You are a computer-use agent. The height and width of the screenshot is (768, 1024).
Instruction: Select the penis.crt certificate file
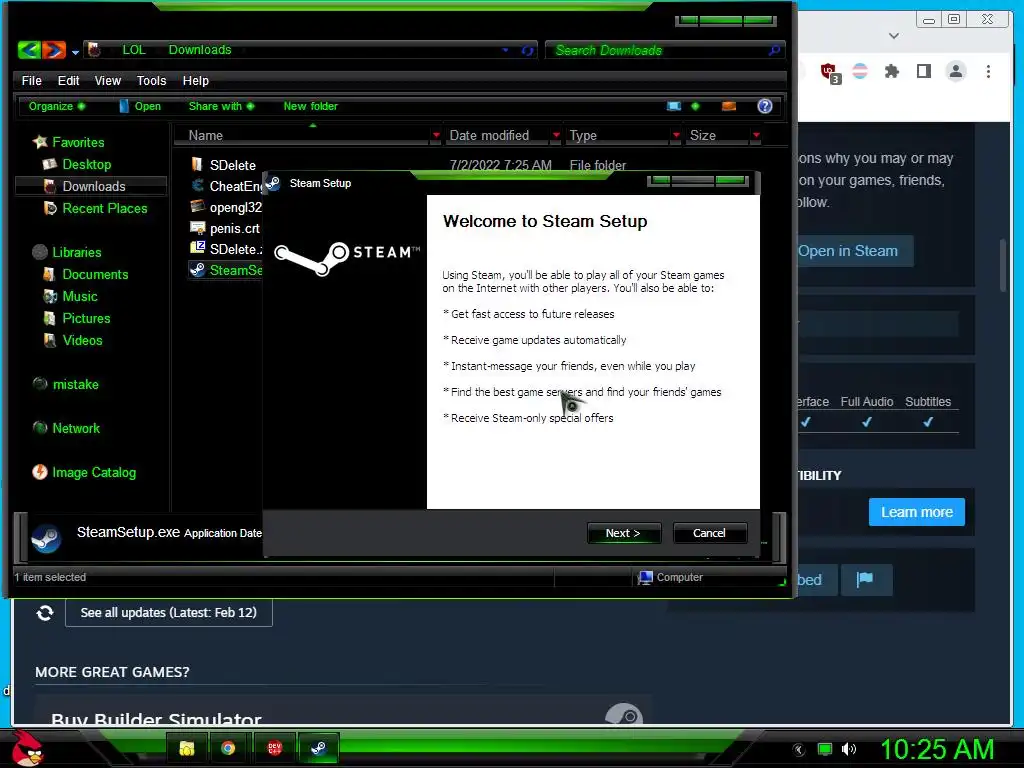tap(224, 229)
